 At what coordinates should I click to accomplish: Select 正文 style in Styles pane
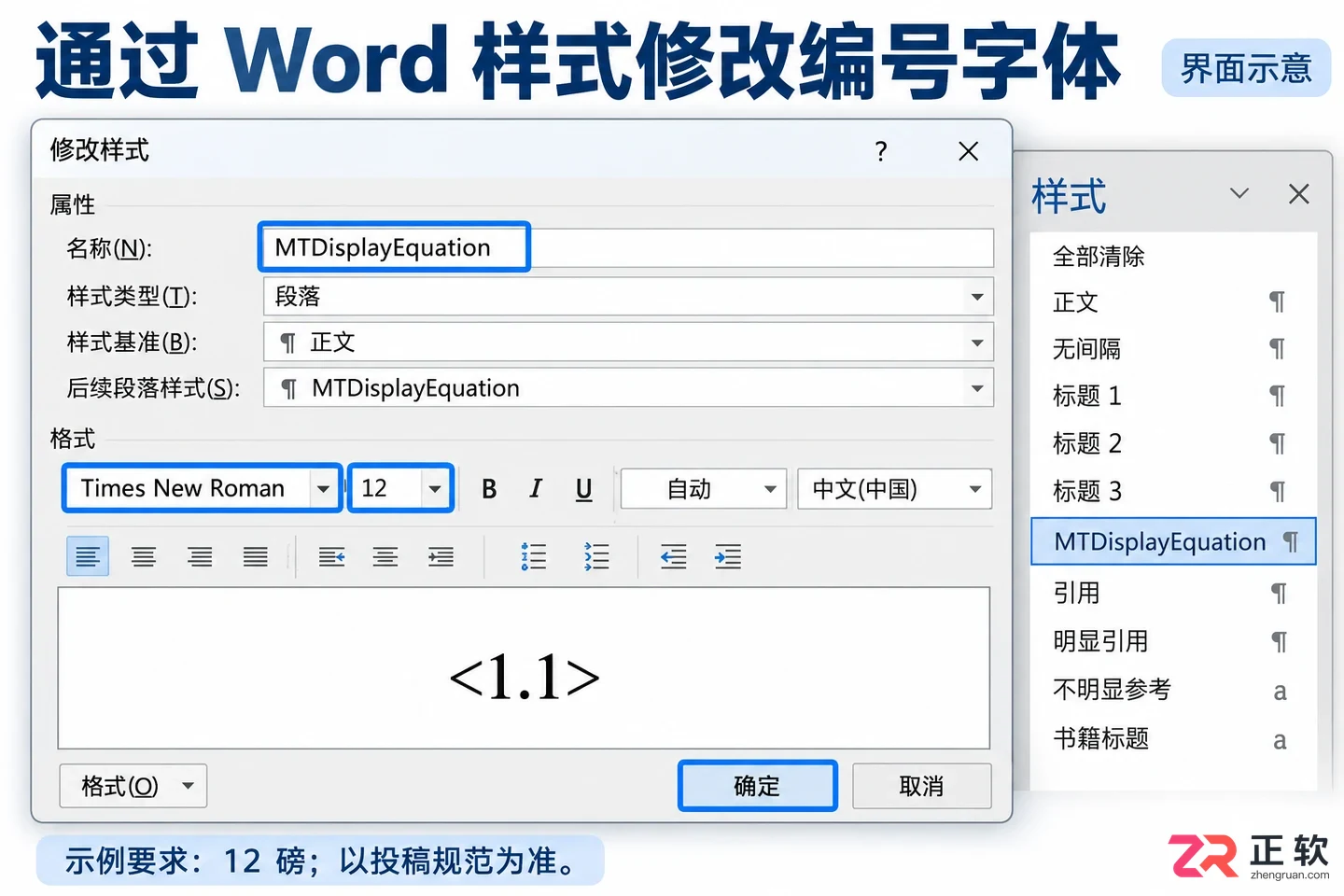coord(1173,302)
